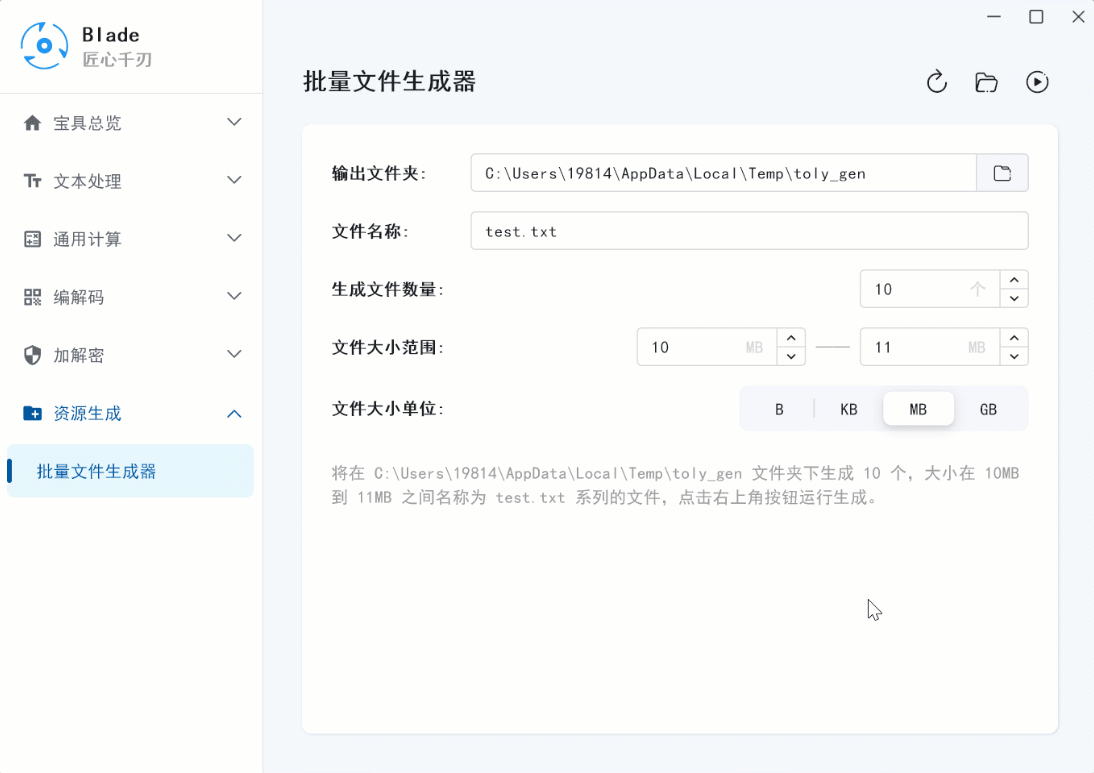The image size is (1094, 773).
Task: Click the 匠心千刃 subtitle text
Action: click(117, 59)
